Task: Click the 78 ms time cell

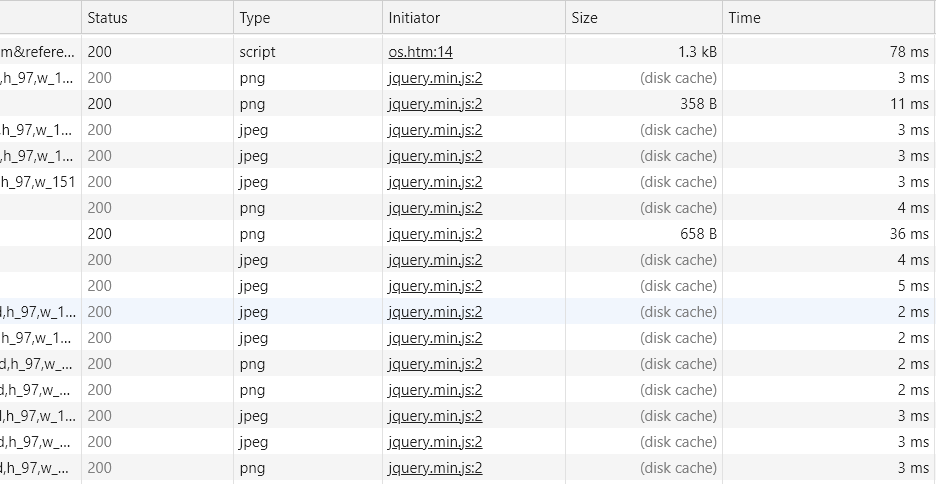Action: coord(909,52)
